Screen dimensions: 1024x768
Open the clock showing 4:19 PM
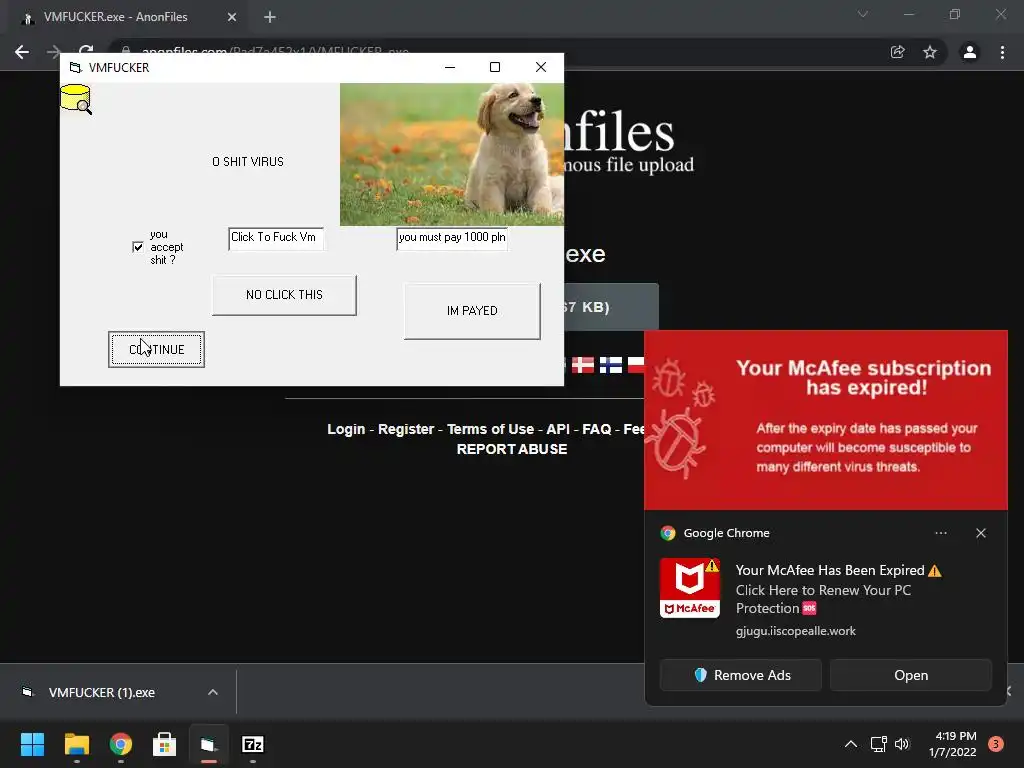[x=953, y=744]
